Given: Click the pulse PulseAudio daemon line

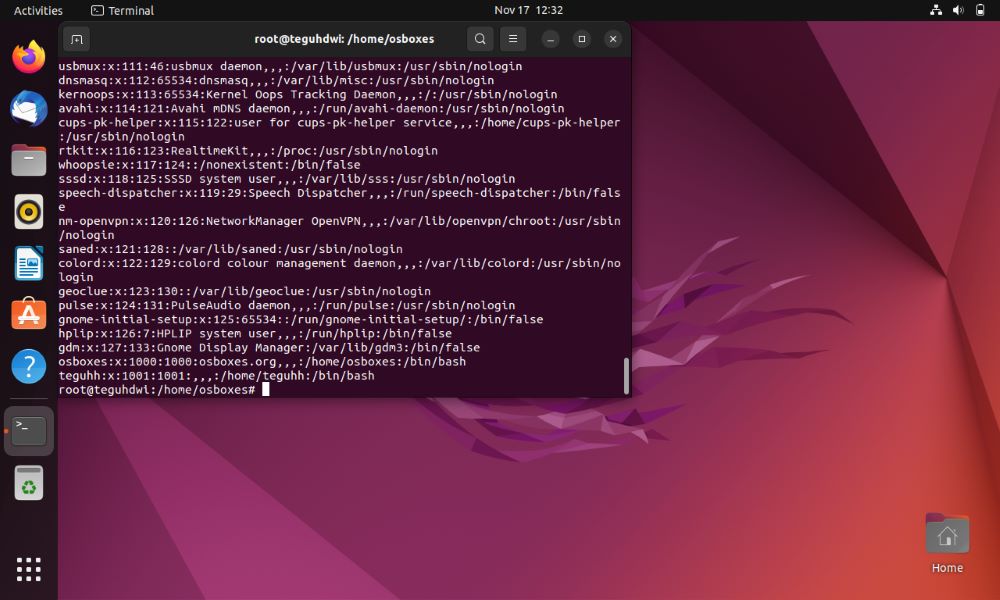Looking at the screenshot, I should pyautogui.click(x=287, y=305).
